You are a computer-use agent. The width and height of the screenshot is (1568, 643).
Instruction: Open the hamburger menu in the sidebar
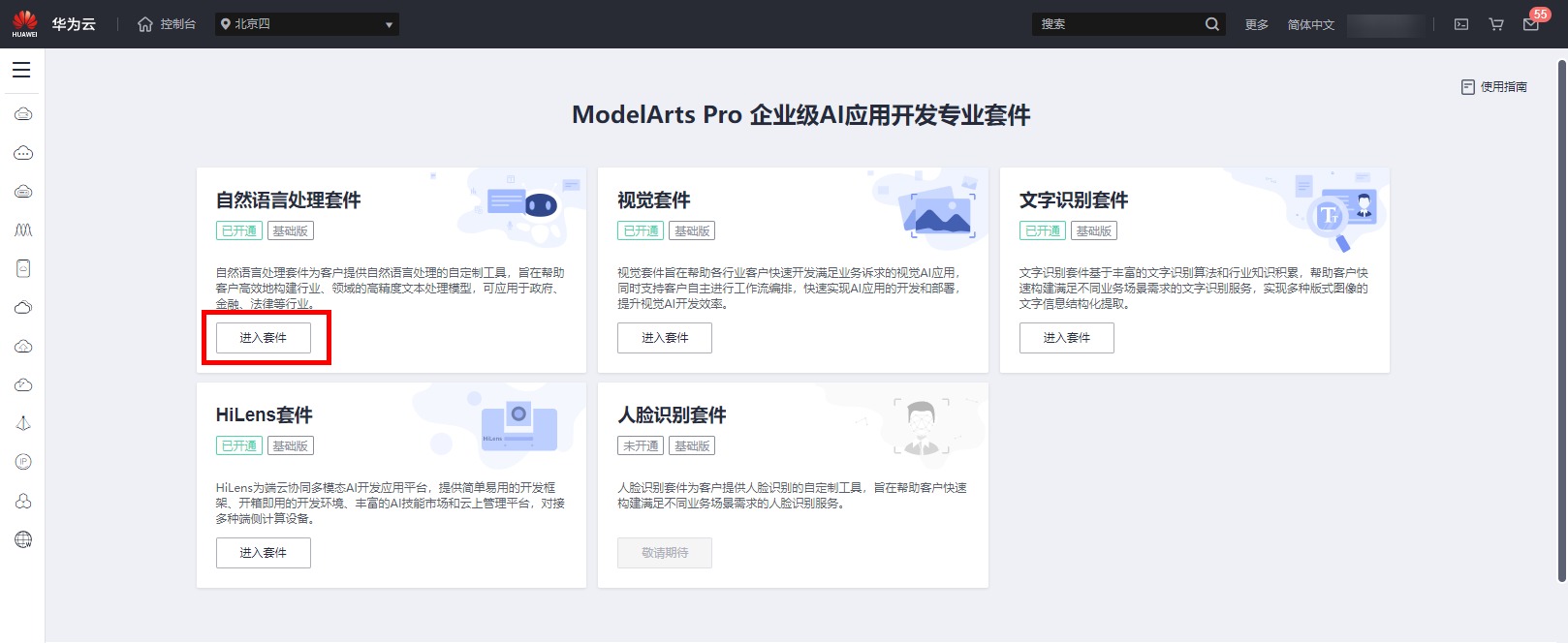(21, 70)
